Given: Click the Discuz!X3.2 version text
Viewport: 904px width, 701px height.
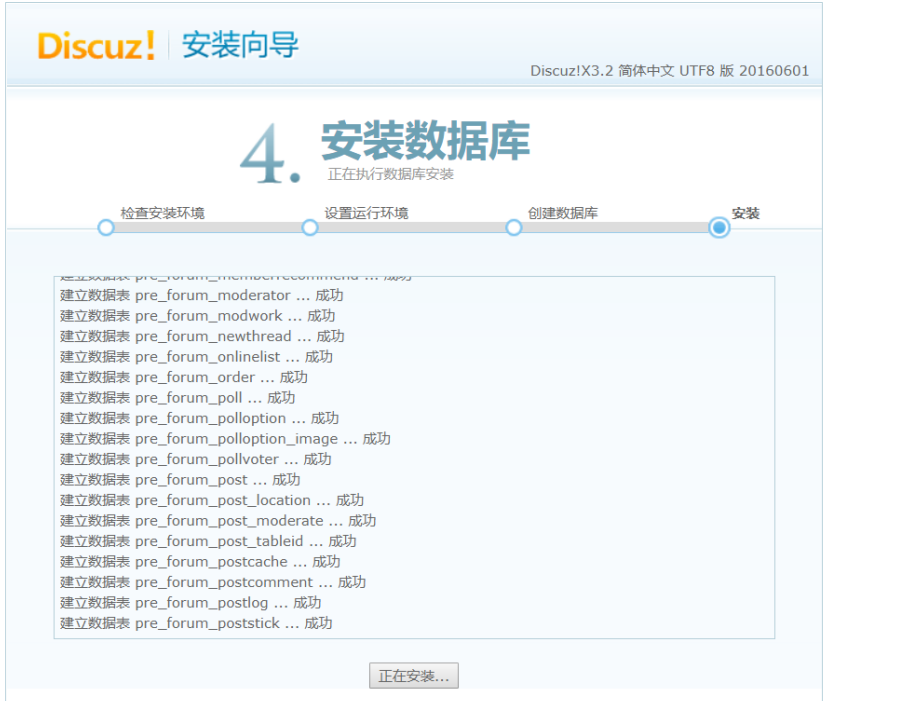Looking at the screenshot, I should click(669, 70).
